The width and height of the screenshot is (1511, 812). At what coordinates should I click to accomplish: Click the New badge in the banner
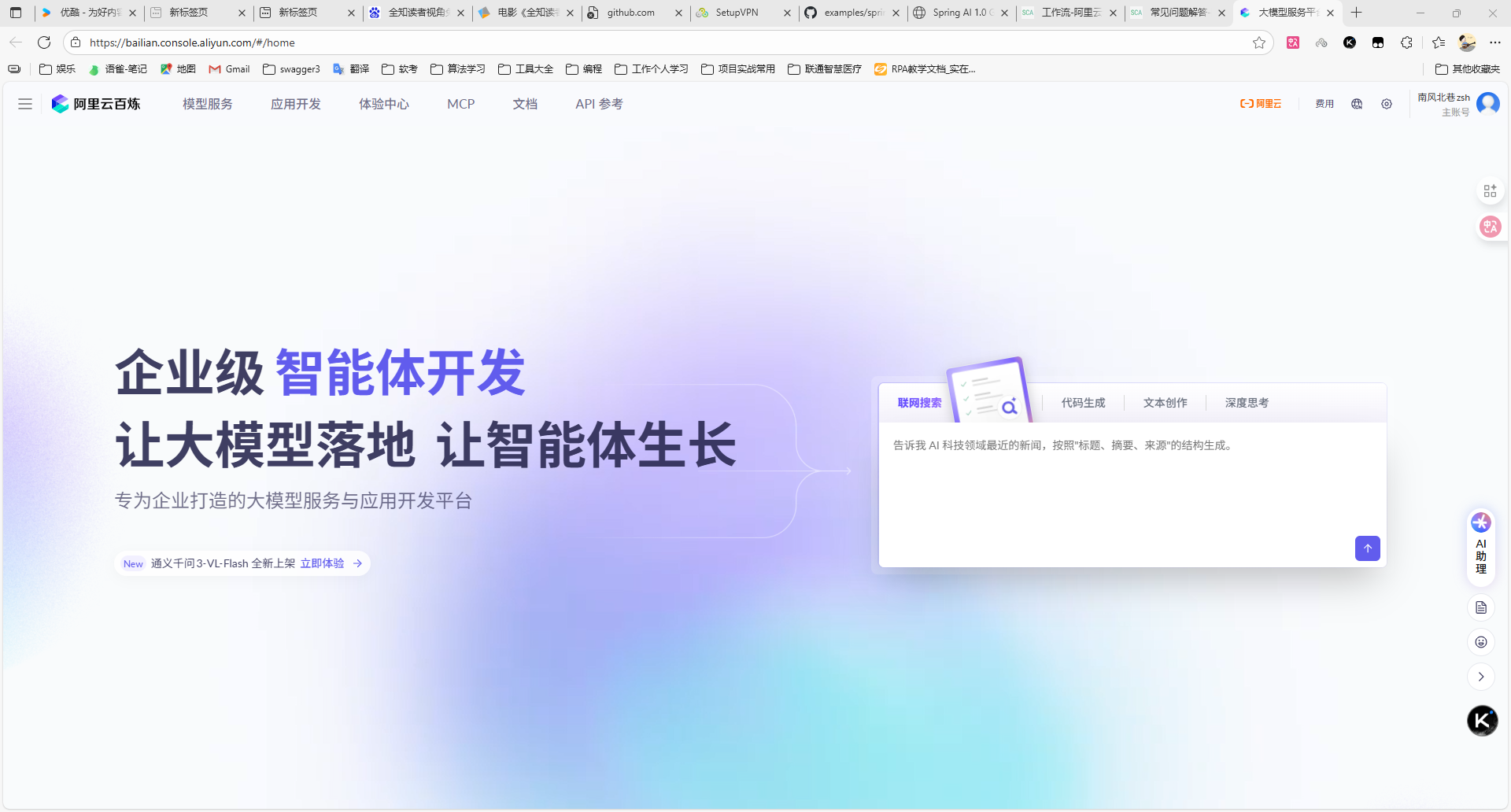tap(133, 563)
